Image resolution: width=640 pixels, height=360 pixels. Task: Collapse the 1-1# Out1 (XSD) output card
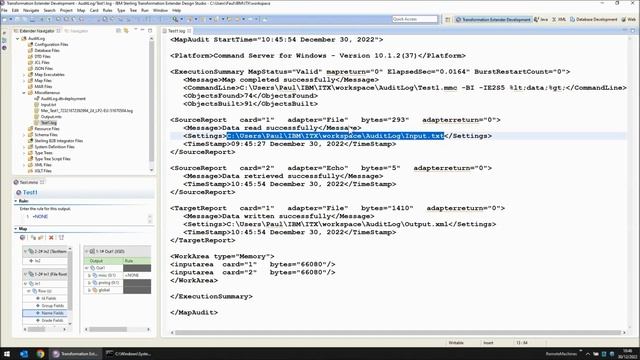pos(87,251)
